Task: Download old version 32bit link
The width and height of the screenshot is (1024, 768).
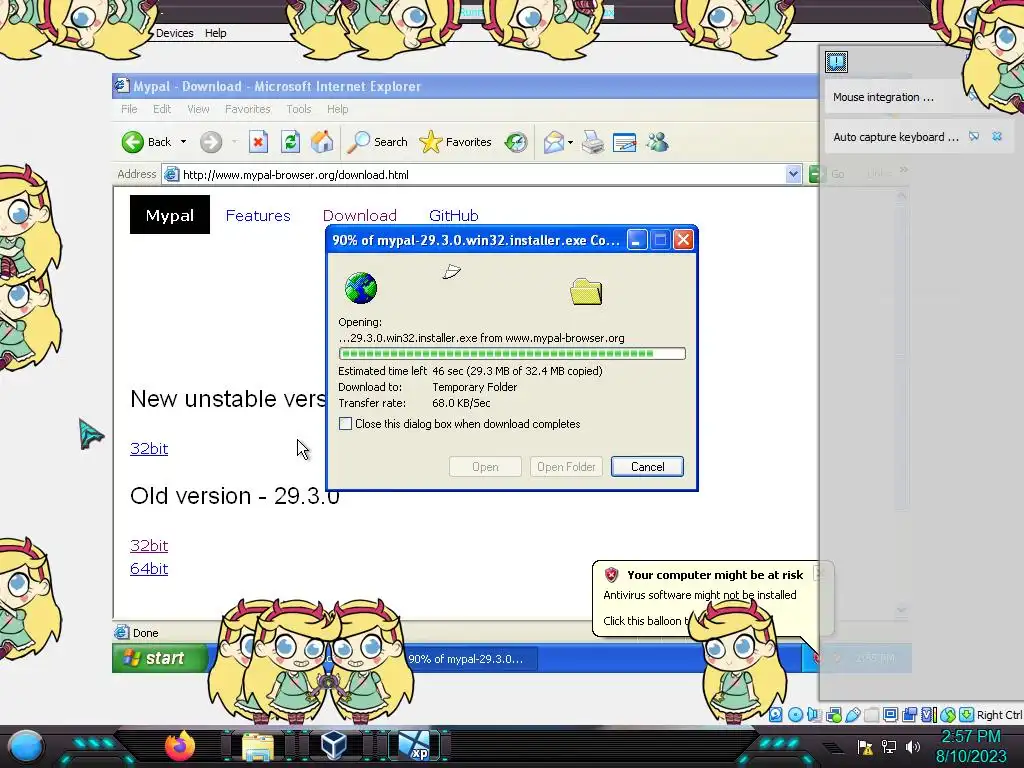Action: pos(149,545)
